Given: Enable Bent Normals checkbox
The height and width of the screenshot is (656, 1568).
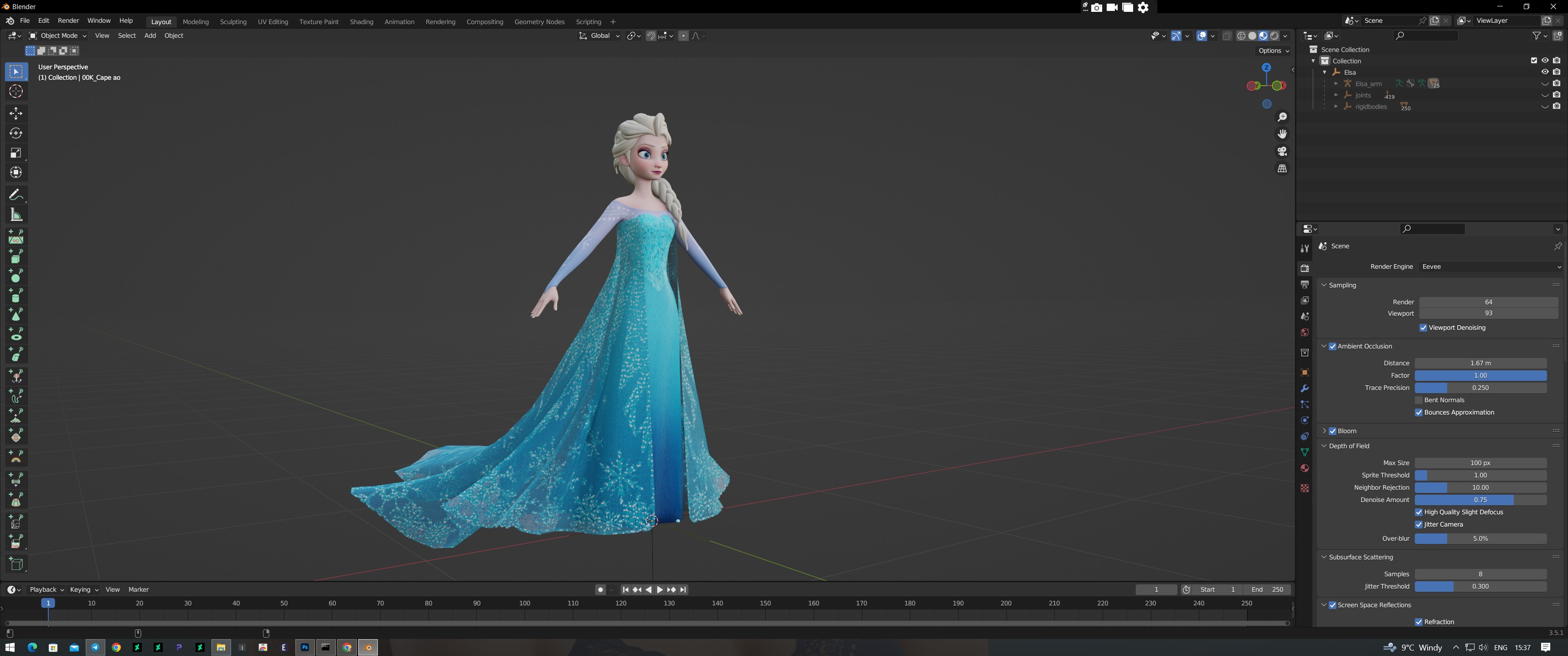Looking at the screenshot, I should [x=1419, y=400].
